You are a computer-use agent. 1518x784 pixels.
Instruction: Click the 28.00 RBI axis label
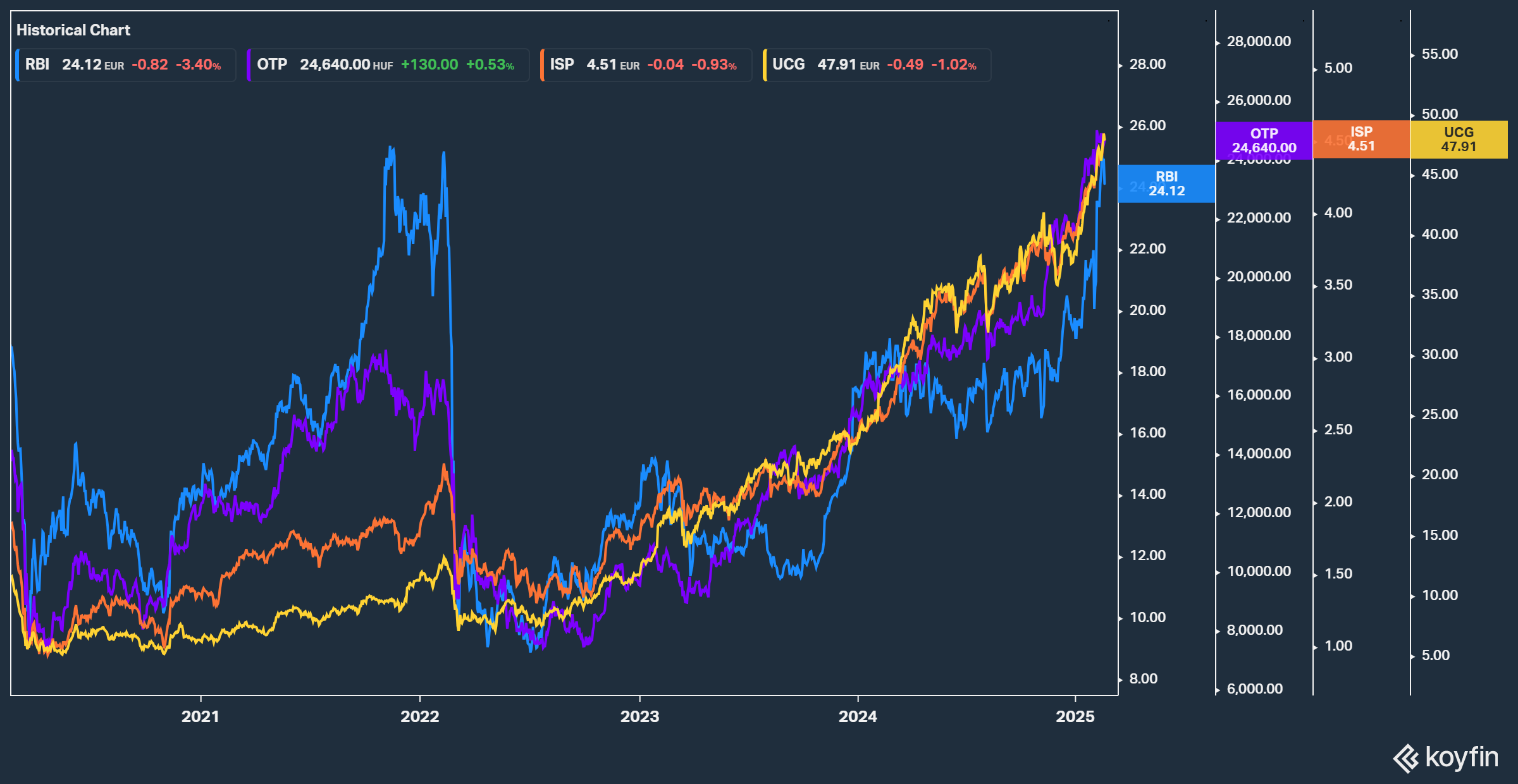[1147, 64]
